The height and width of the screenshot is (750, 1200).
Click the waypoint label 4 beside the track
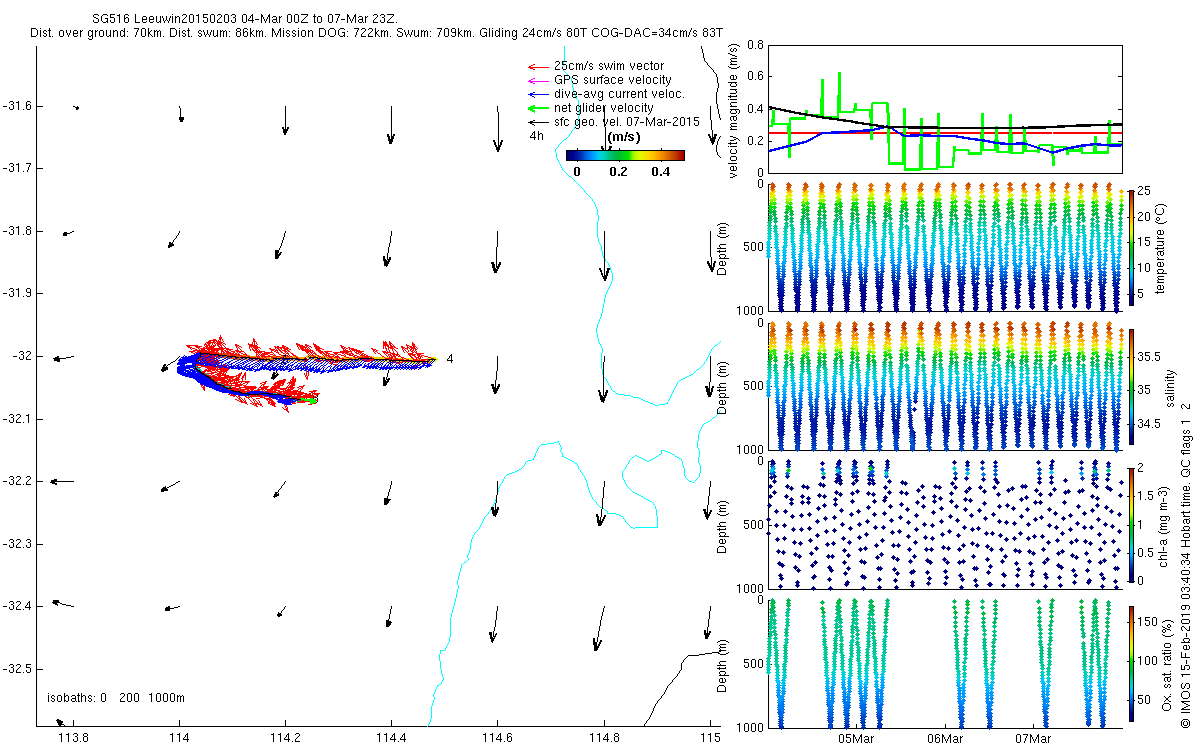tap(451, 358)
